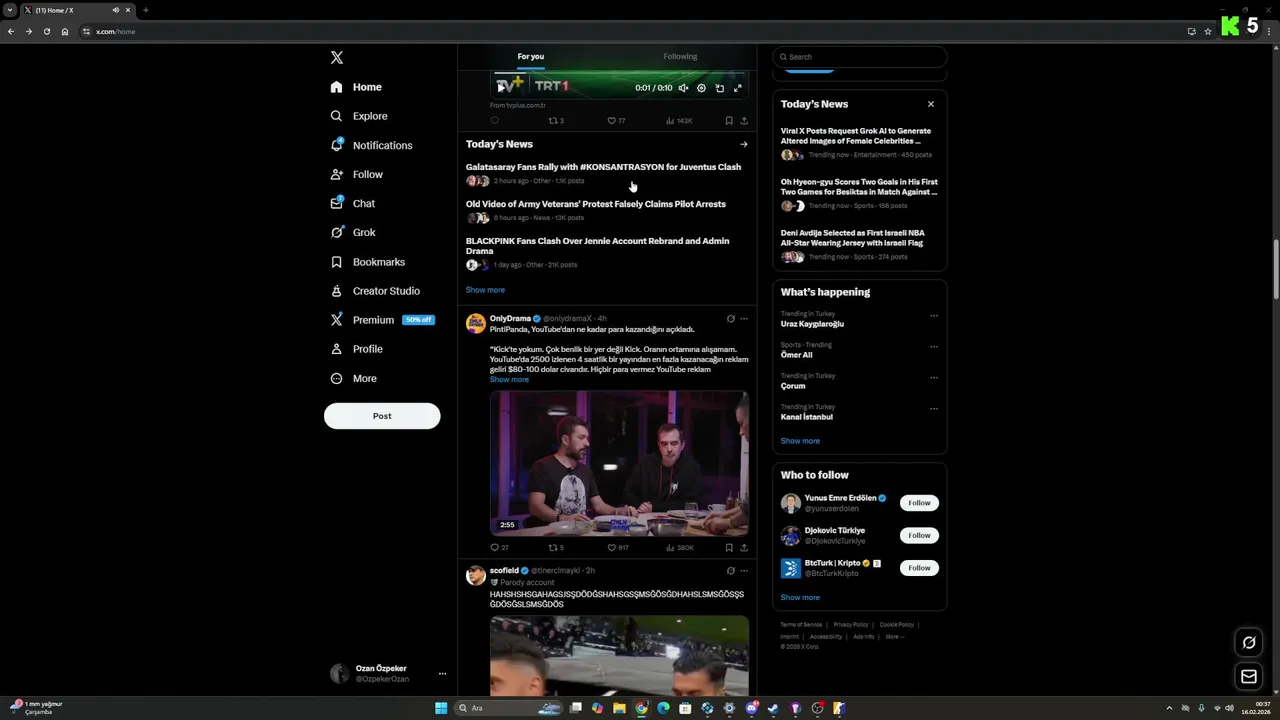Open more options for Ömer Ali trend

[x=934, y=346]
